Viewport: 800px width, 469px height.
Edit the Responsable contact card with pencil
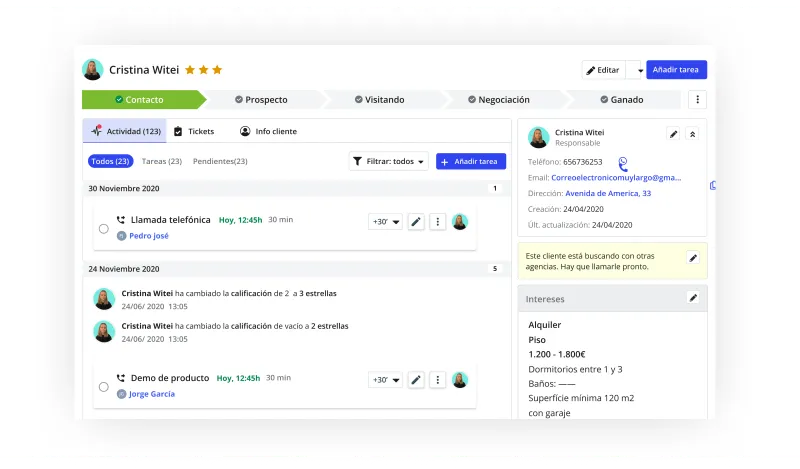click(x=673, y=134)
